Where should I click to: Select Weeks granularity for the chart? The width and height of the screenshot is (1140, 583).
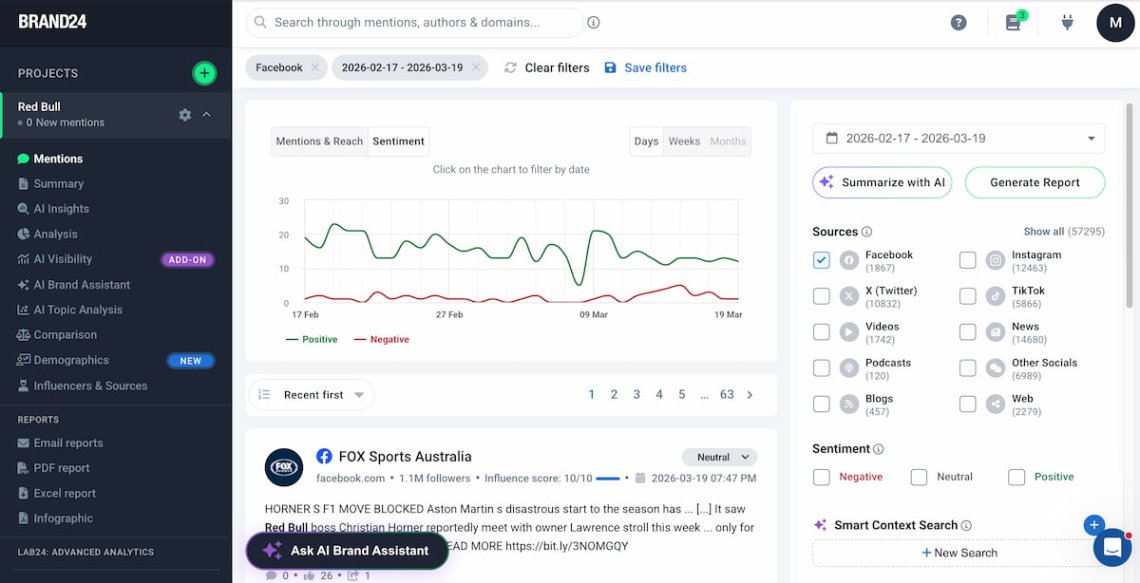684,141
